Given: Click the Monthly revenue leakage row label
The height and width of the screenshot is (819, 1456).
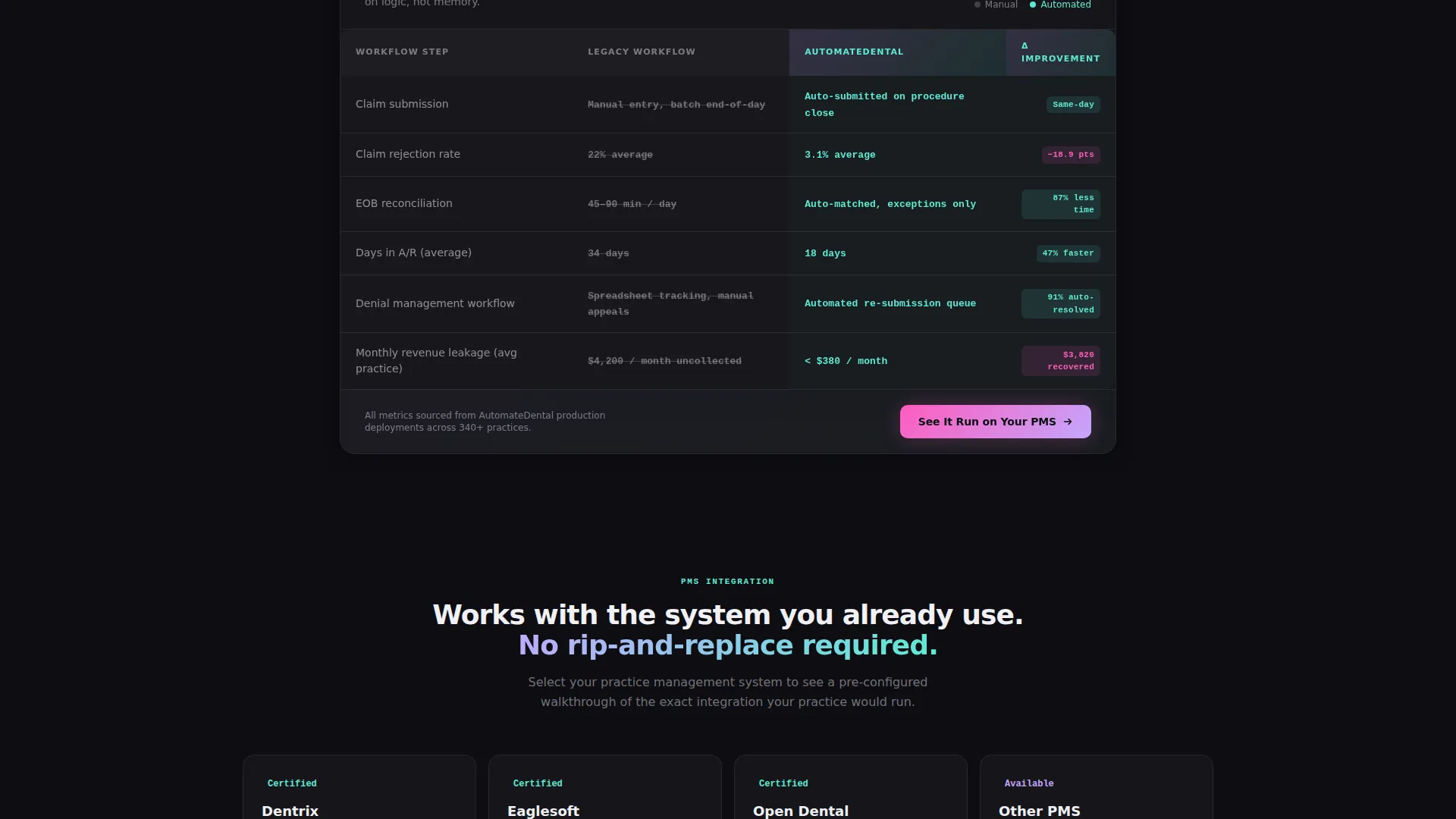Looking at the screenshot, I should [x=436, y=361].
